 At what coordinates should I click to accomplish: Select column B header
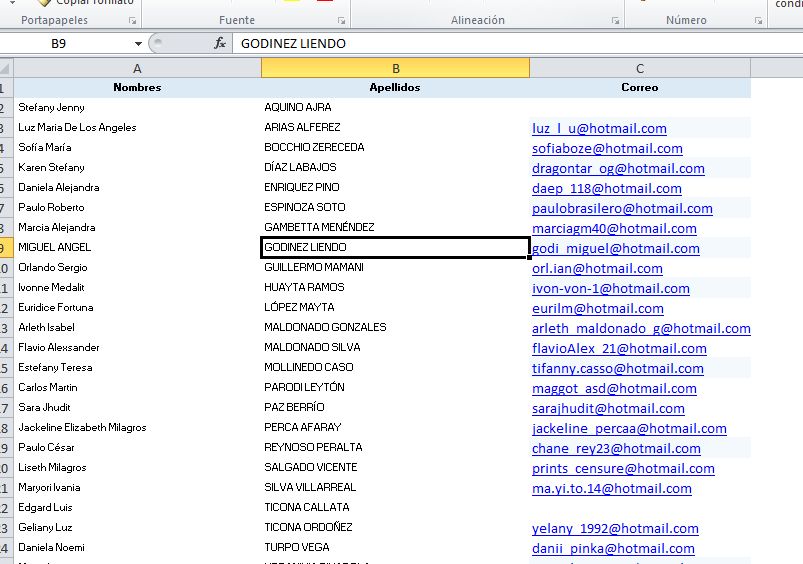tap(395, 68)
